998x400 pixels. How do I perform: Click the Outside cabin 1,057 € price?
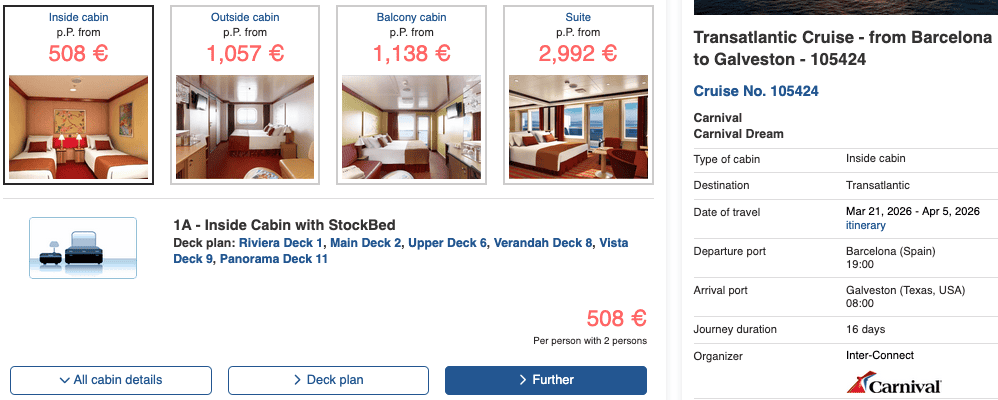[x=246, y=52]
